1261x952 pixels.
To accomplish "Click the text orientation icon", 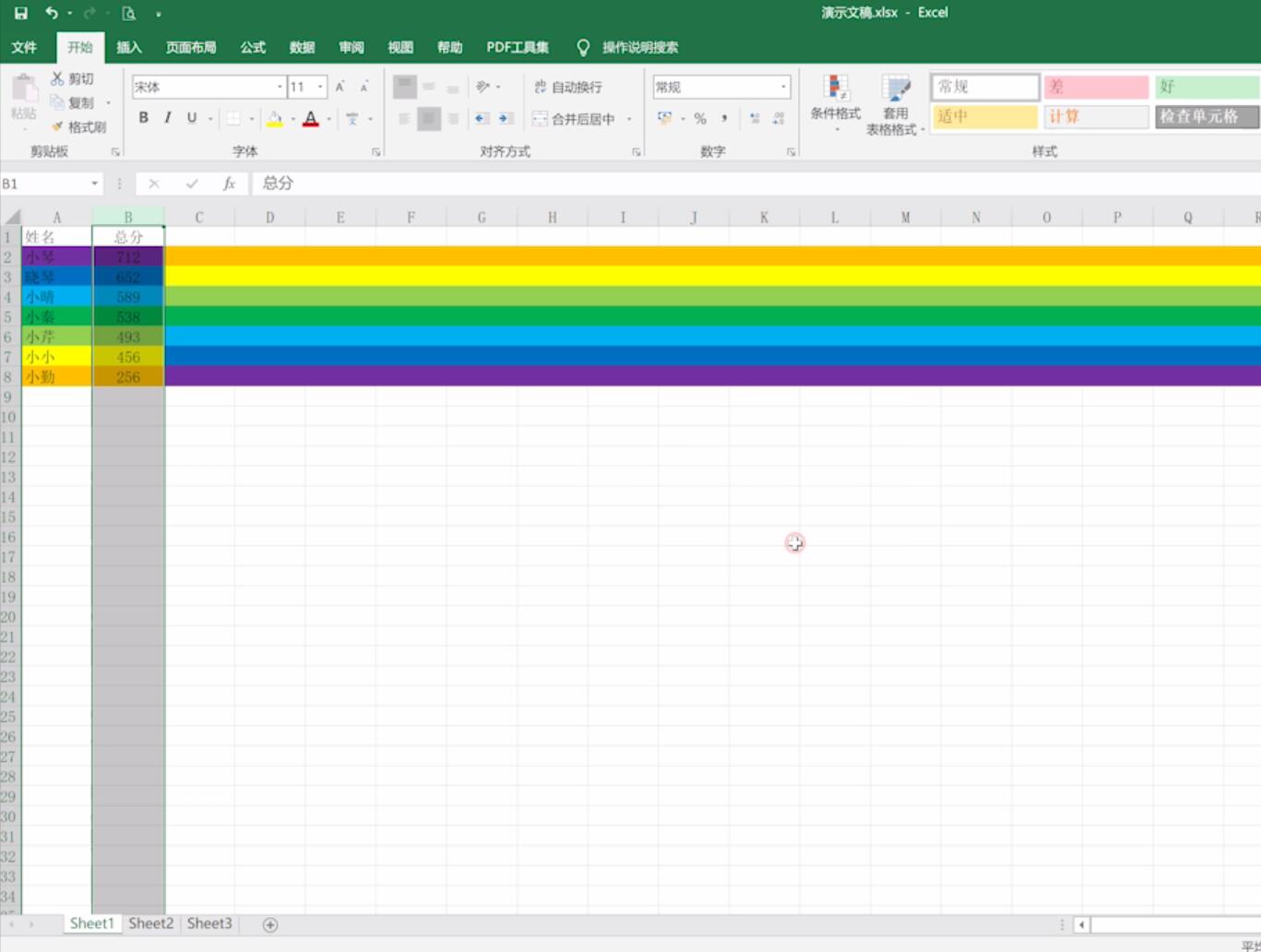I will [482, 87].
